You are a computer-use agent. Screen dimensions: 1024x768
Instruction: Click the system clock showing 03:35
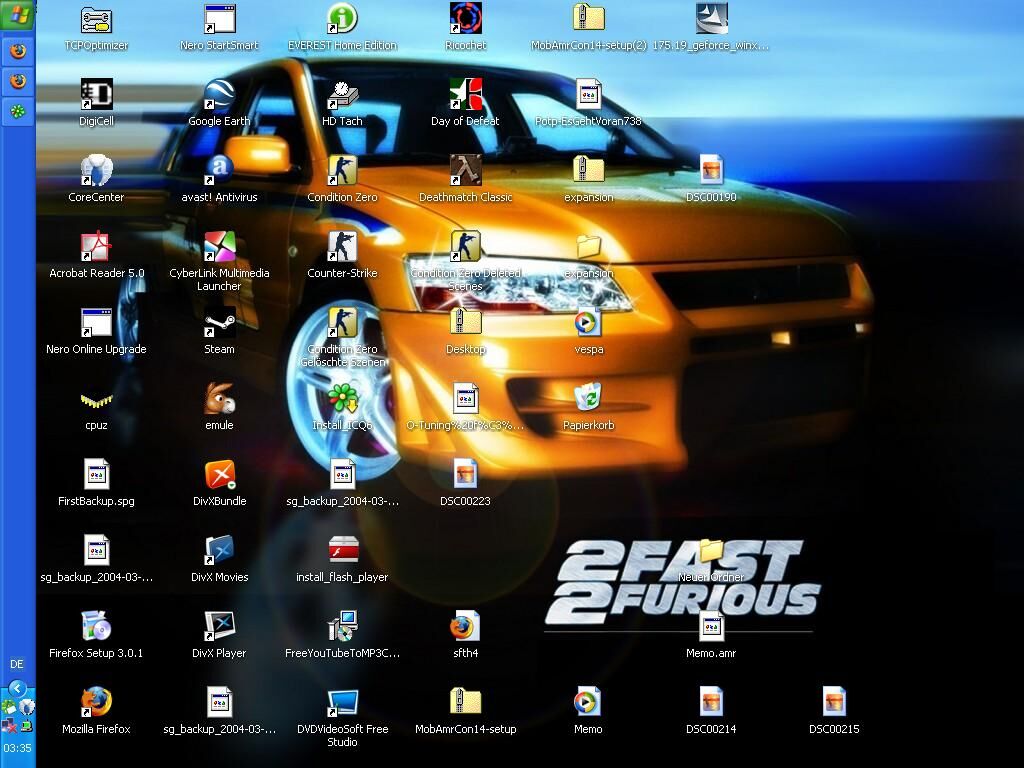point(17,748)
